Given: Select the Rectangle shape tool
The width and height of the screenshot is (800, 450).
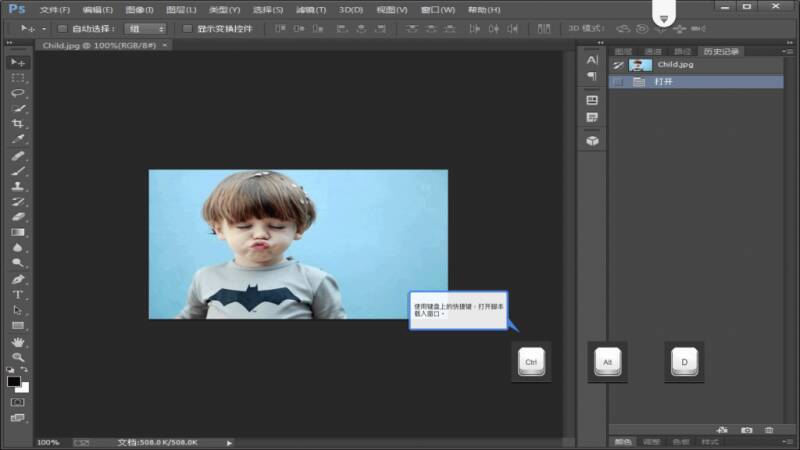Looking at the screenshot, I should (18, 326).
